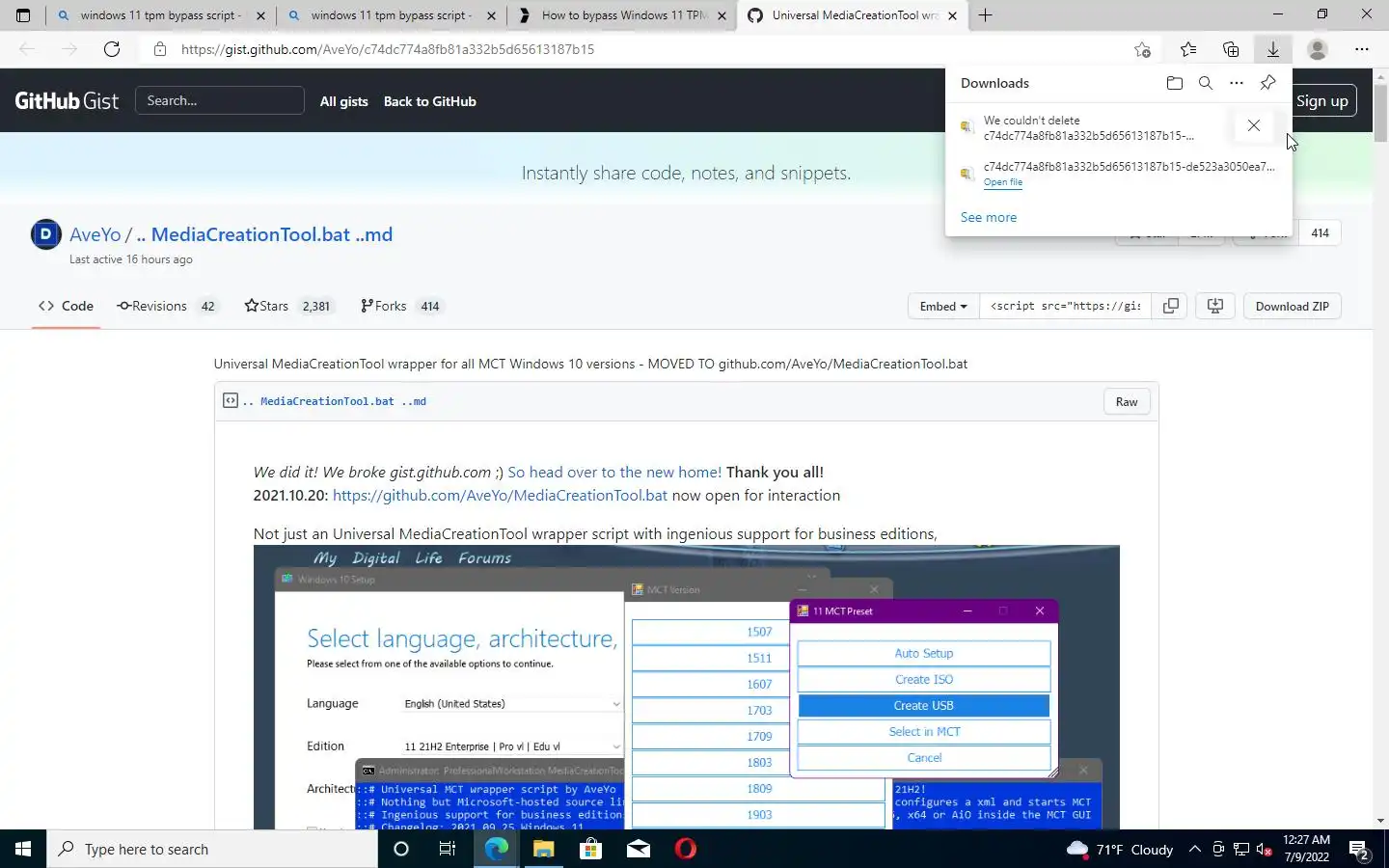Open Opera browser from the taskbar
The image size is (1389, 868).
pyautogui.click(x=686, y=849)
